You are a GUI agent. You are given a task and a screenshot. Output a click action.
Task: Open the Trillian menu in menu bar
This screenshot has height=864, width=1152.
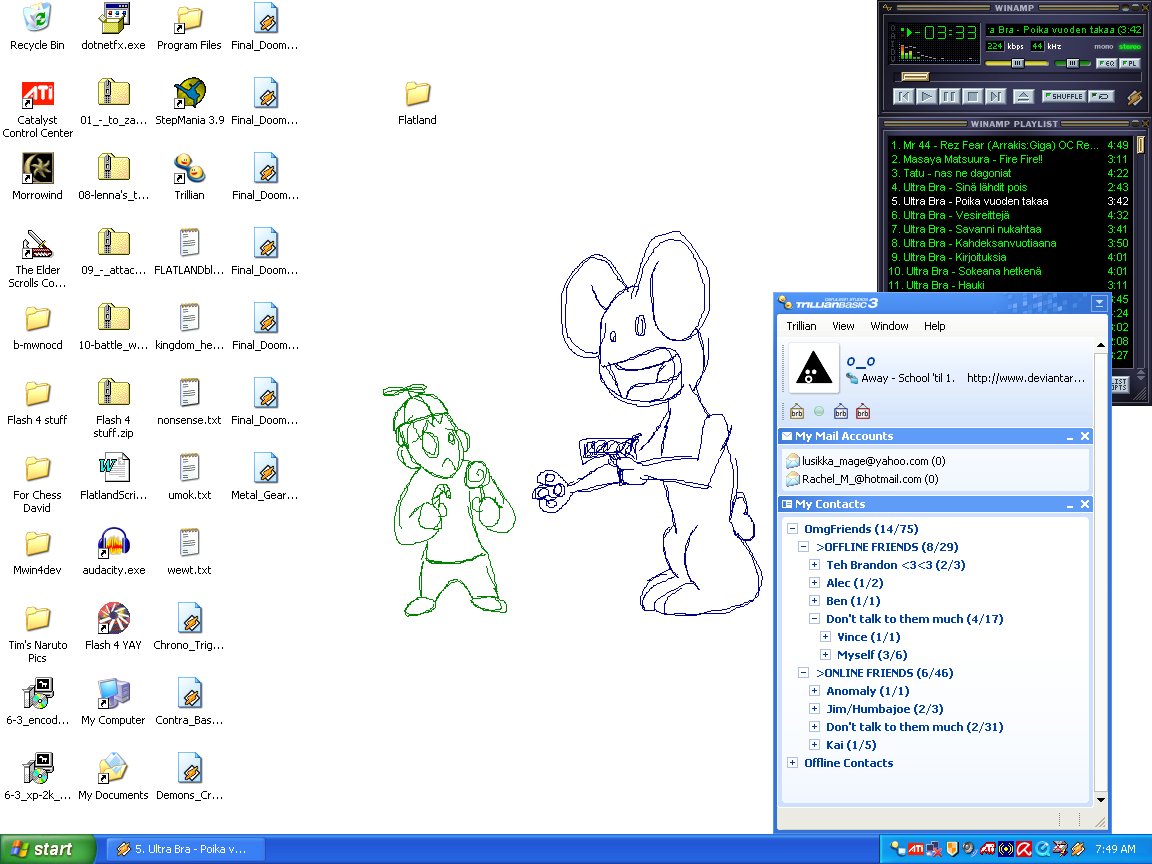(801, 326)
